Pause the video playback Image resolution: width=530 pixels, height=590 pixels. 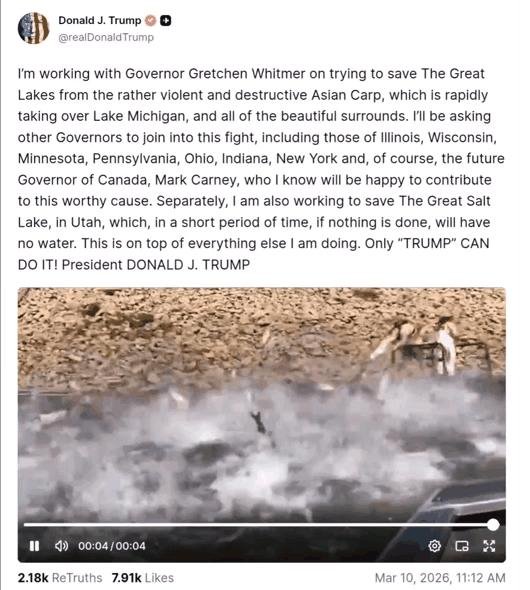tap(34, 546)
